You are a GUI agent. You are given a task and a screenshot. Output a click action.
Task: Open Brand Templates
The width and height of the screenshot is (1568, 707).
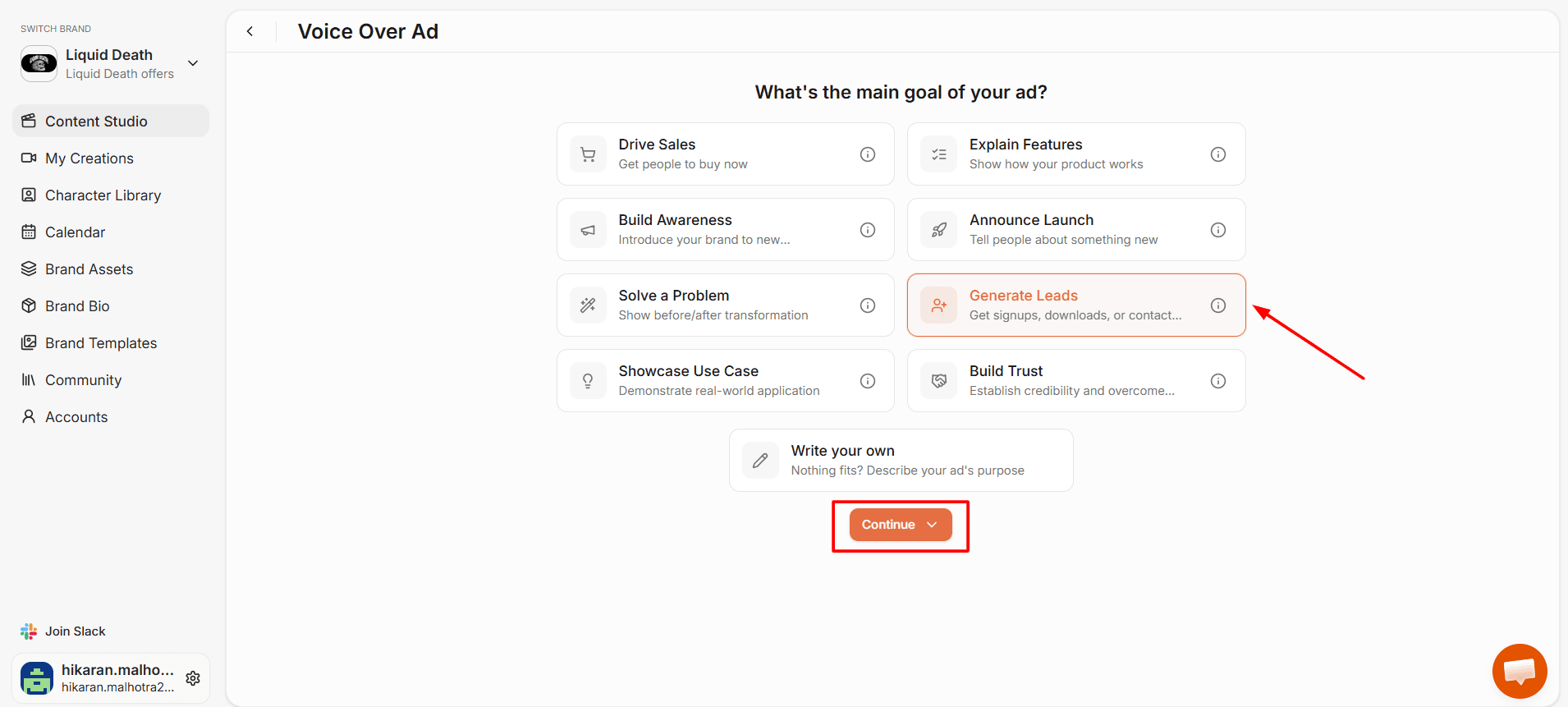click(111, 342)
